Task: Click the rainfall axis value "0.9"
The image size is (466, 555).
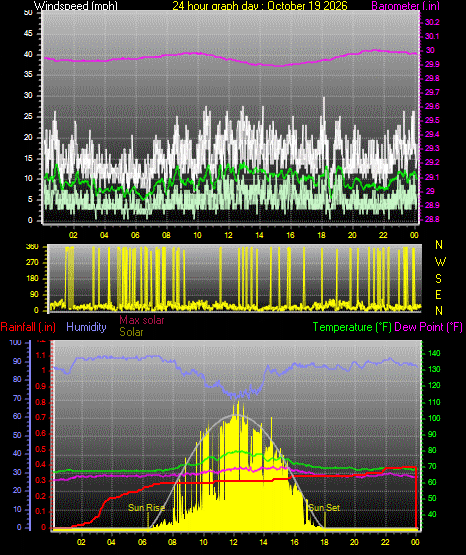Action: coord(41,387)
